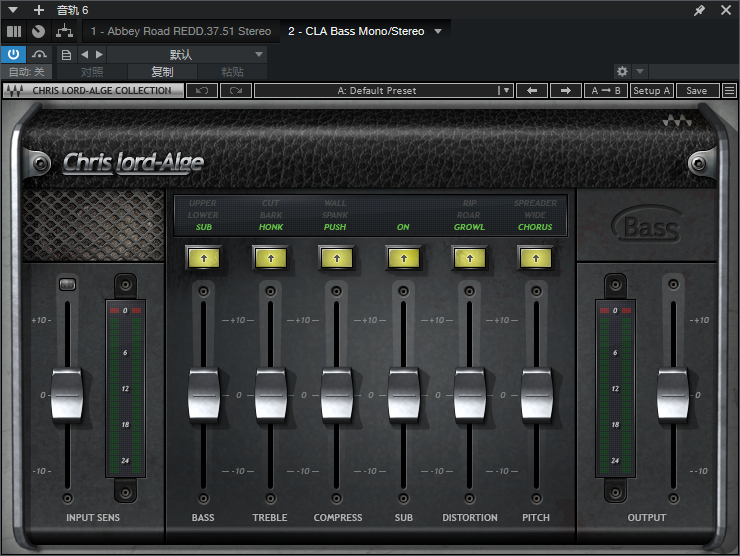Toggle the Pitch mode yellow arrow button
This screenshot has width=740, height=556.
536,258
